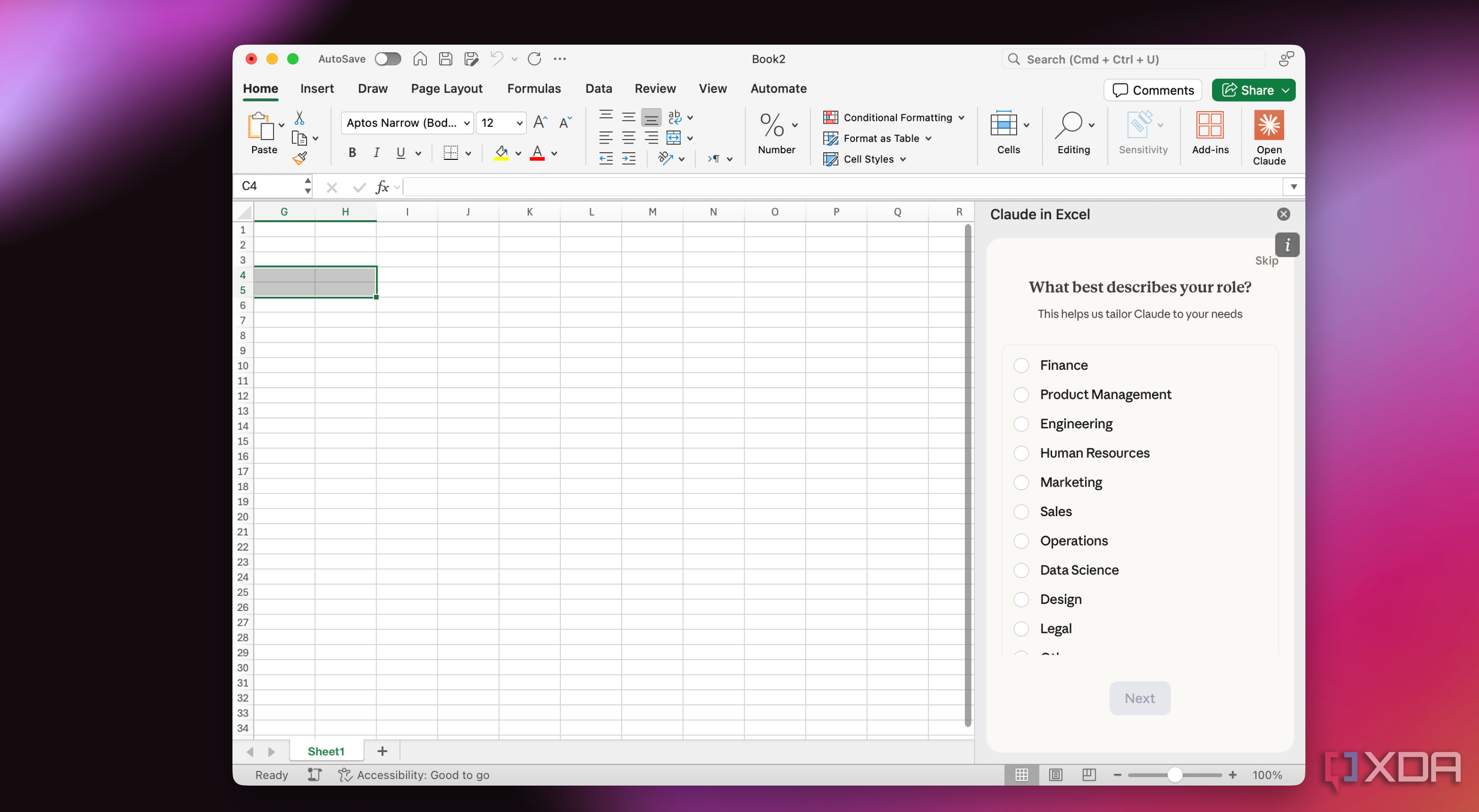1479x812 pixels.
Task: Open the Insert ribbon tab
Action: pos(317,88)
